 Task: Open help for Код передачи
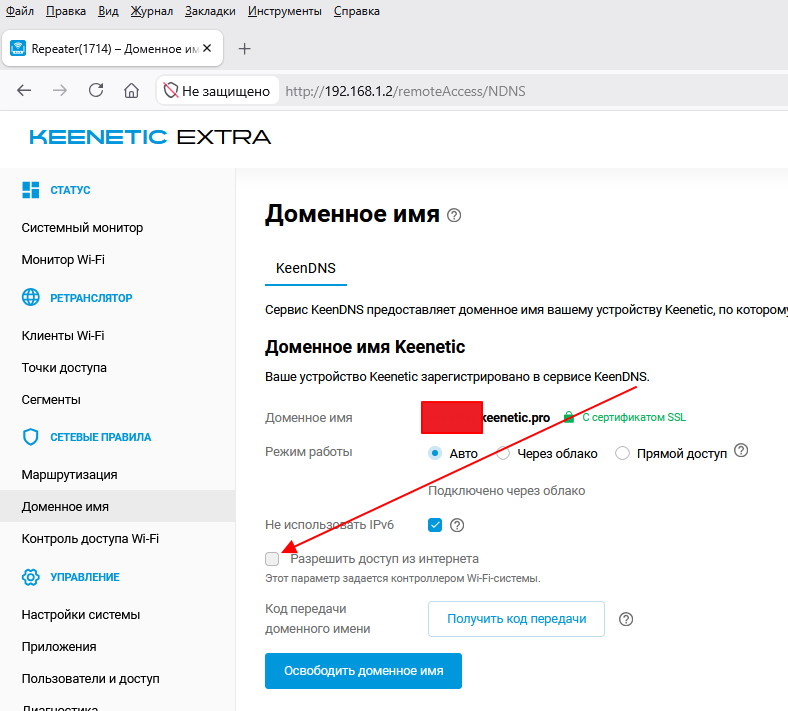point(626,619)
